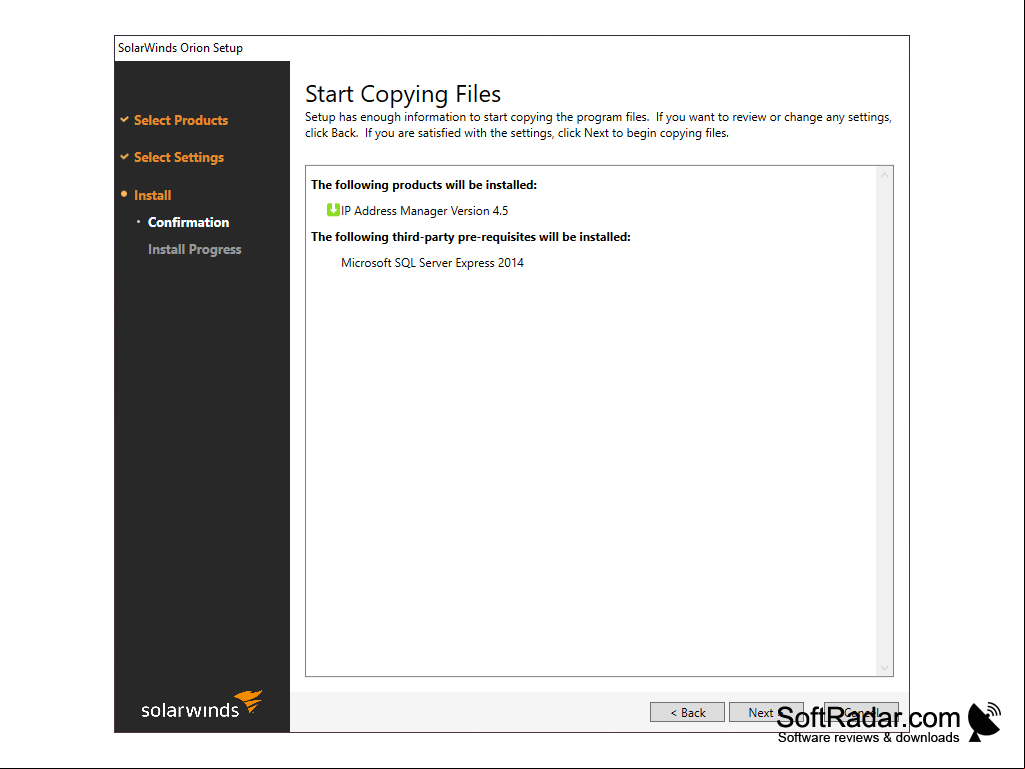
Task: Click the scroll down arrow of the summary list
Action: tap(884, 668)
